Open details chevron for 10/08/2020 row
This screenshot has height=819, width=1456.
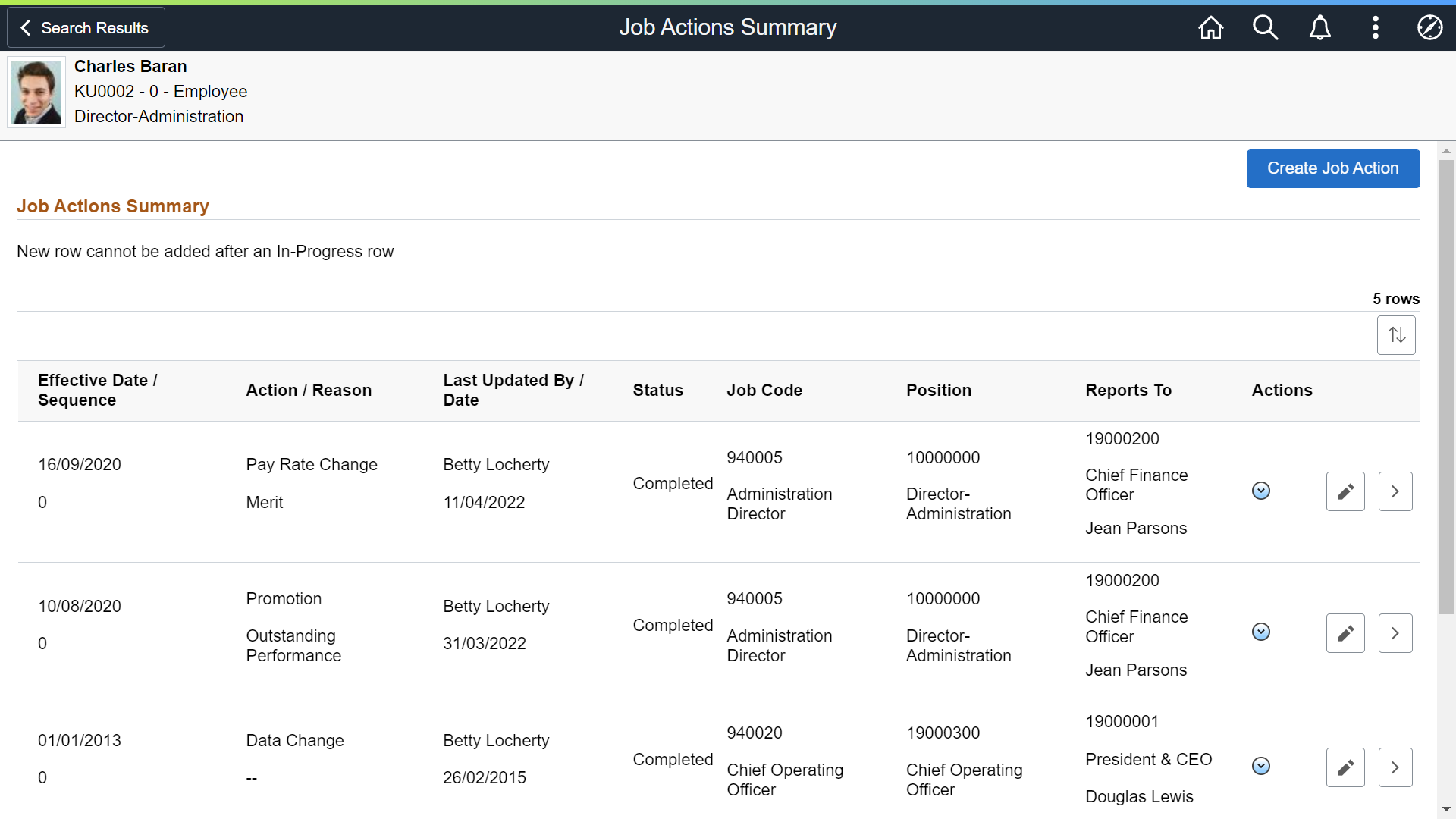point(1395,633)
